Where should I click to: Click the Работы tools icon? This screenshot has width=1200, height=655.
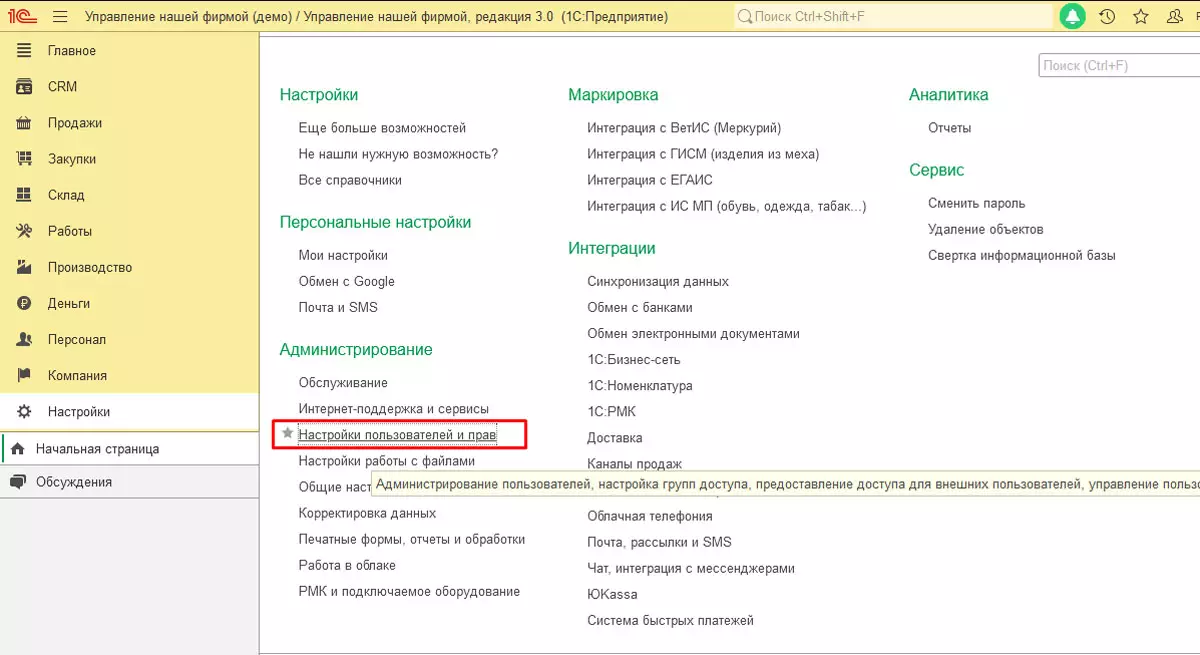pos(25,231)
